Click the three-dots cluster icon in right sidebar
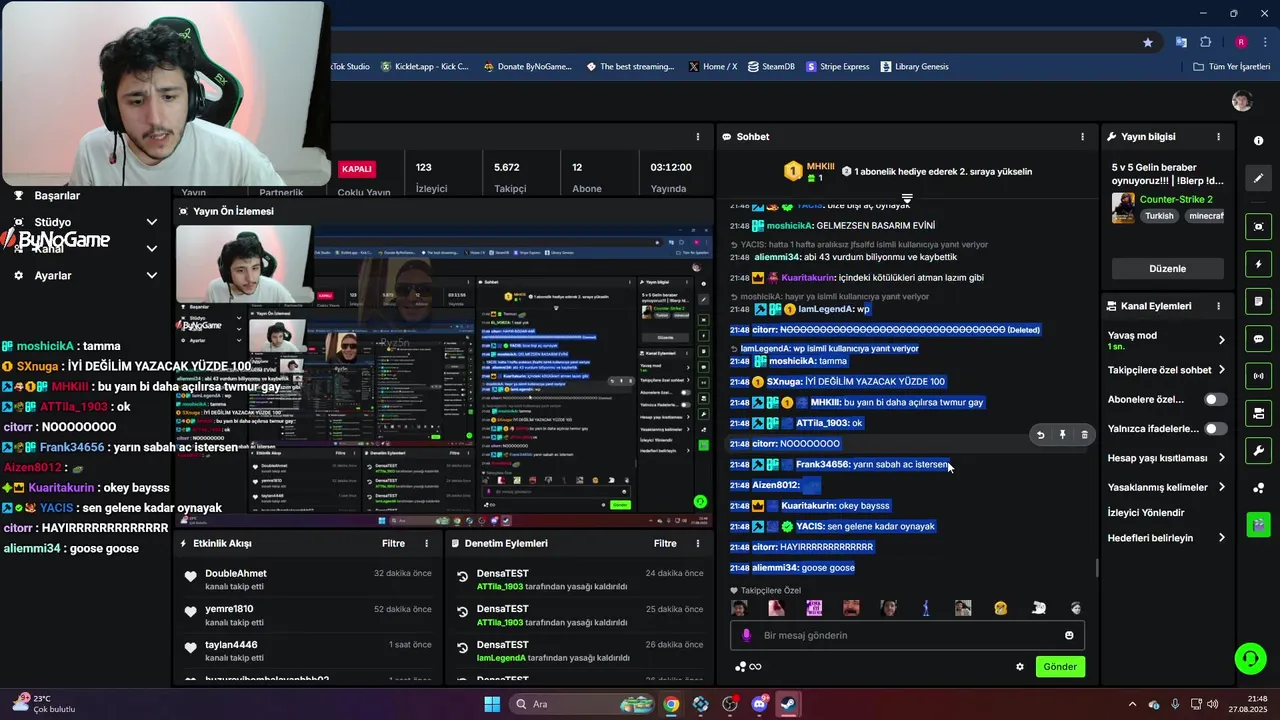 pyautogui.click(x=1259, y=488)
